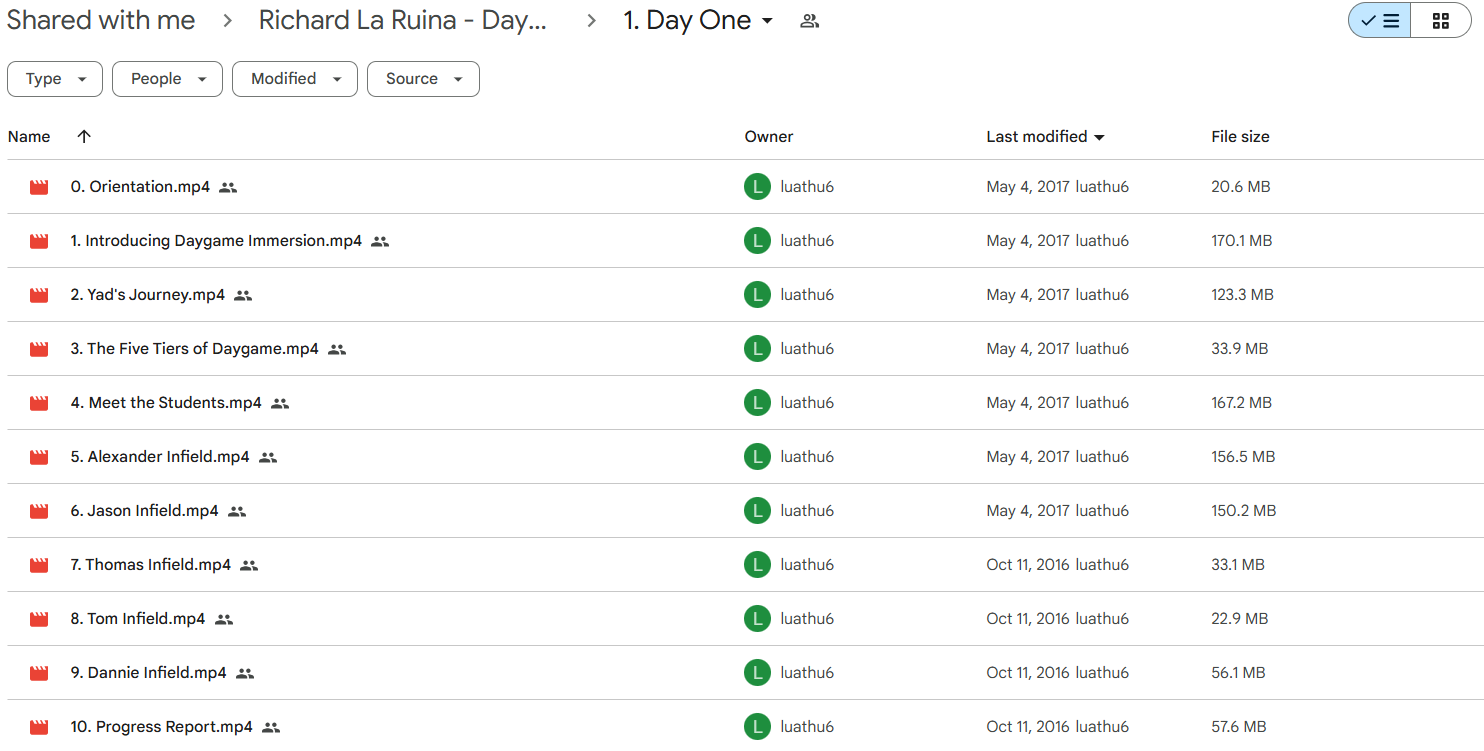
Task: Select file 0. Orientation.mp4
Action: coord(140,187)
